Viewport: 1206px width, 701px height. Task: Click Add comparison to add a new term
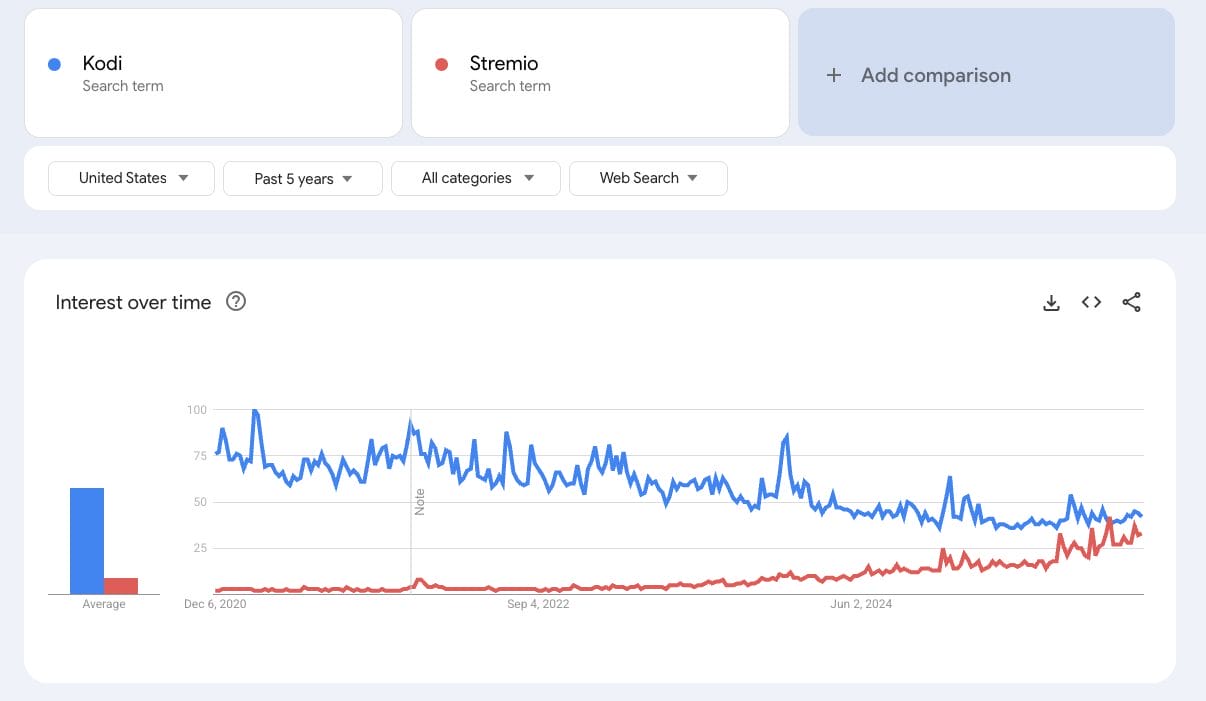[x=936, y=75]
